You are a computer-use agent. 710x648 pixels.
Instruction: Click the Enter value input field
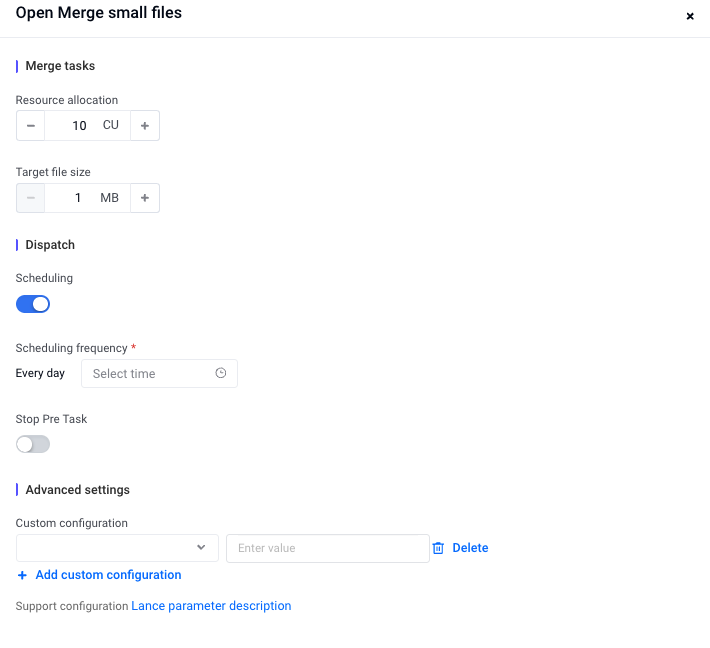pyautogui.click(x=327, y=548)
